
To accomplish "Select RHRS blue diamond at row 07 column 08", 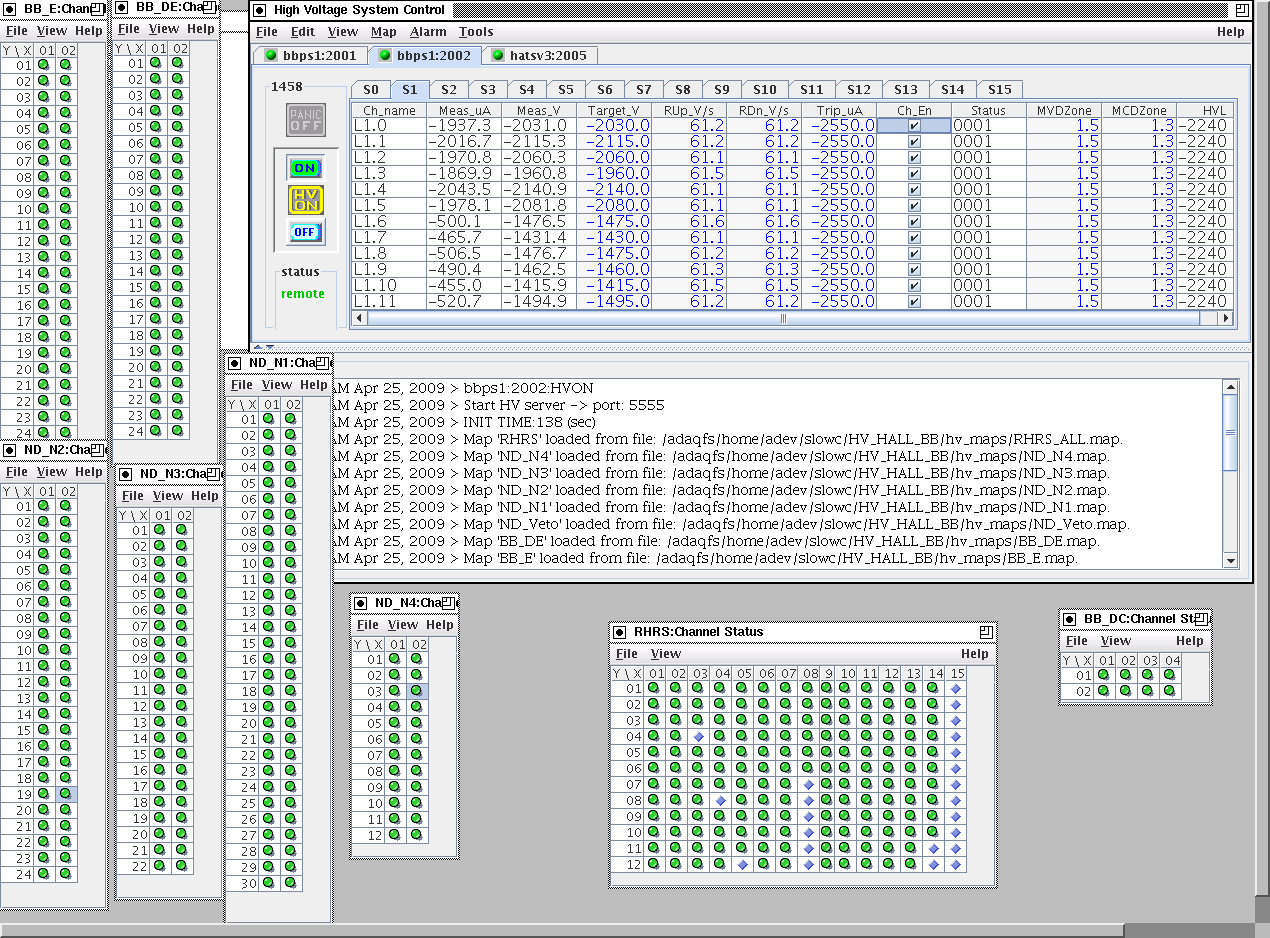I will [809, 785].
